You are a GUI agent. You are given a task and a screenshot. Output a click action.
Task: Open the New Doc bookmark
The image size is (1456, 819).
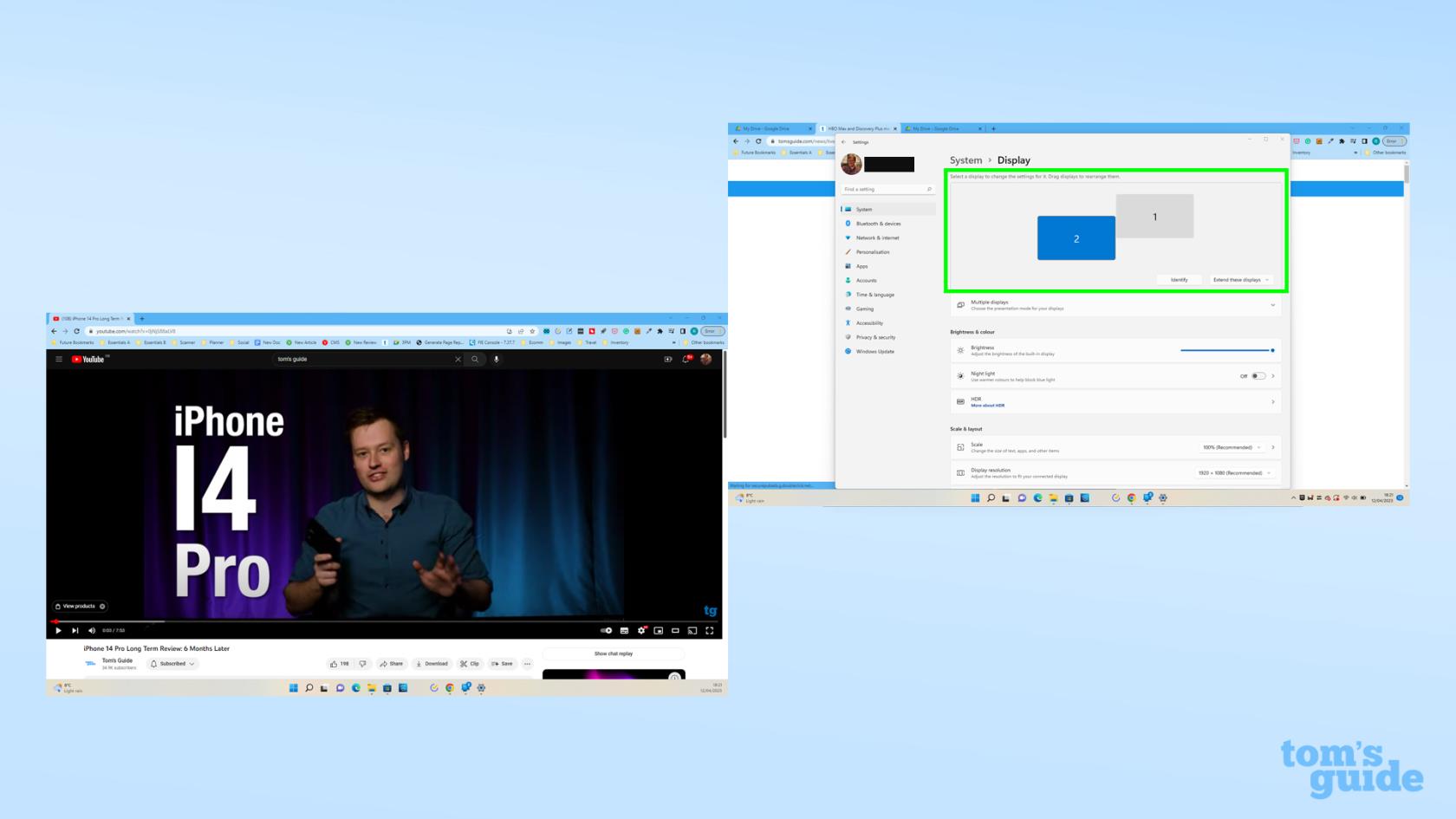268,342
